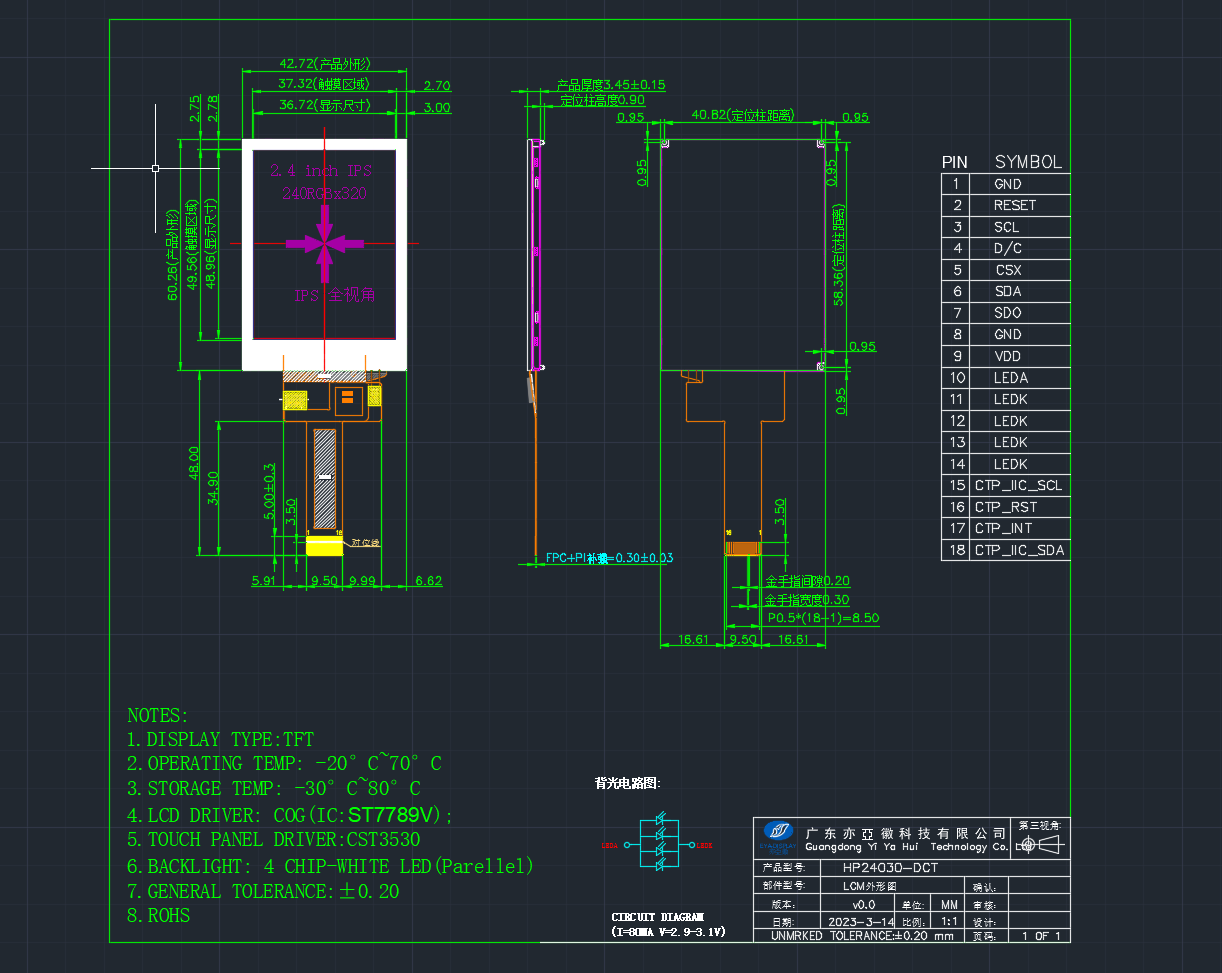Click the hatched rectangle on the FPC tail

(325, 479)
